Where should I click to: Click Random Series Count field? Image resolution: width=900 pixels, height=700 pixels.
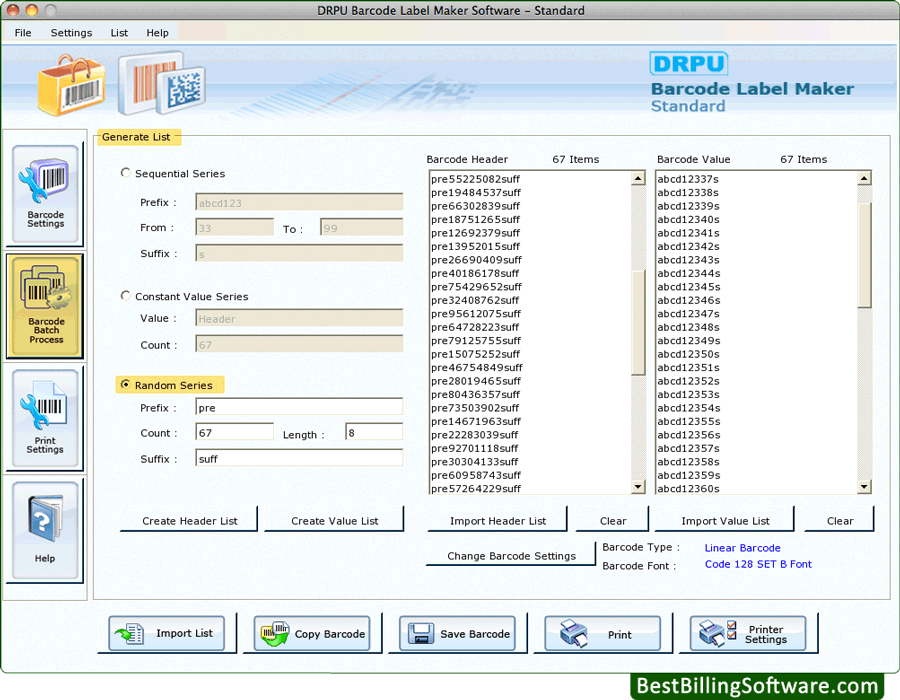pos(234,432)
